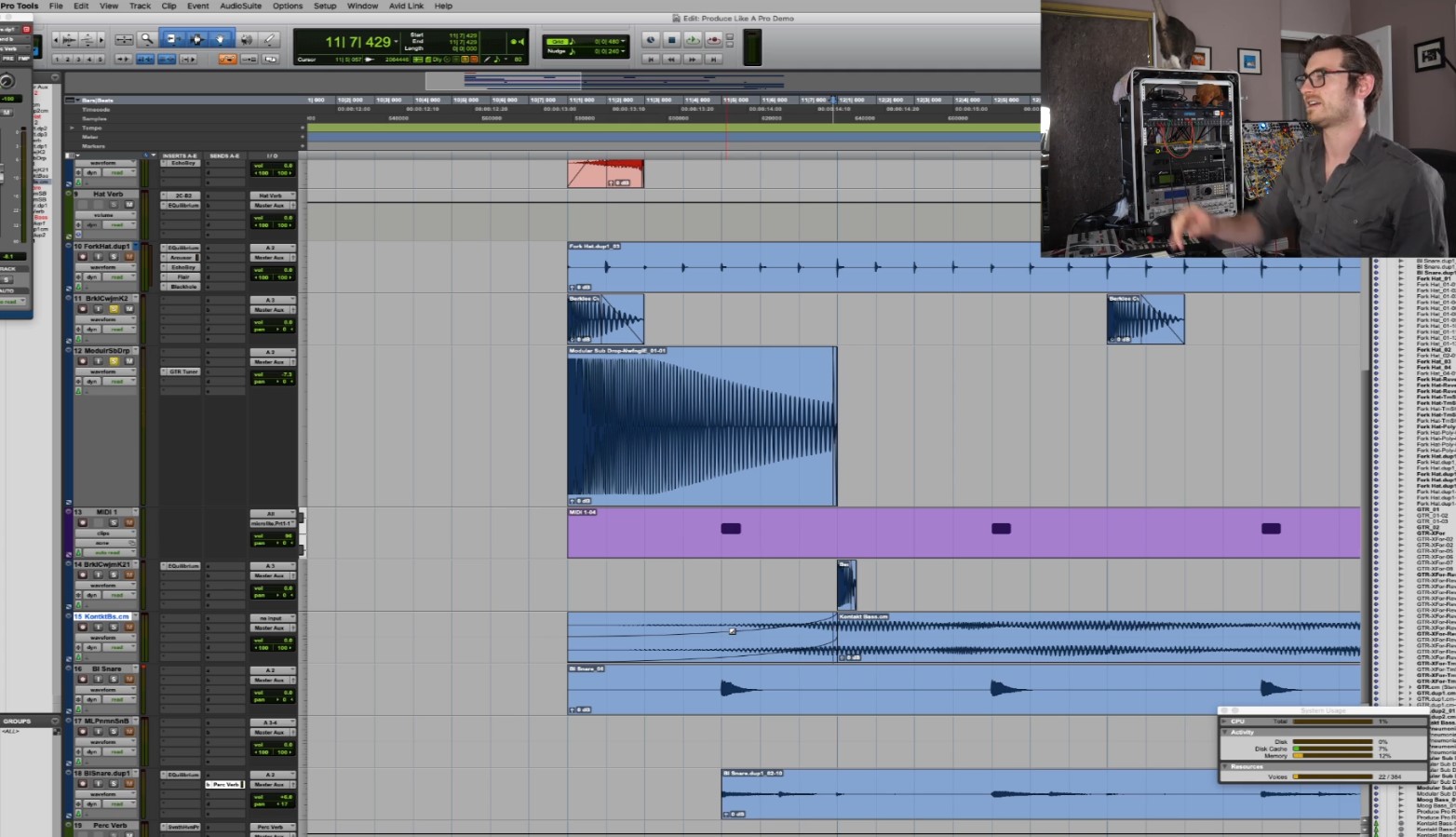Screen dimensions: 1456x837
Task: Solo the BrklCwjmK2 track 11
Action: (114, 309)
